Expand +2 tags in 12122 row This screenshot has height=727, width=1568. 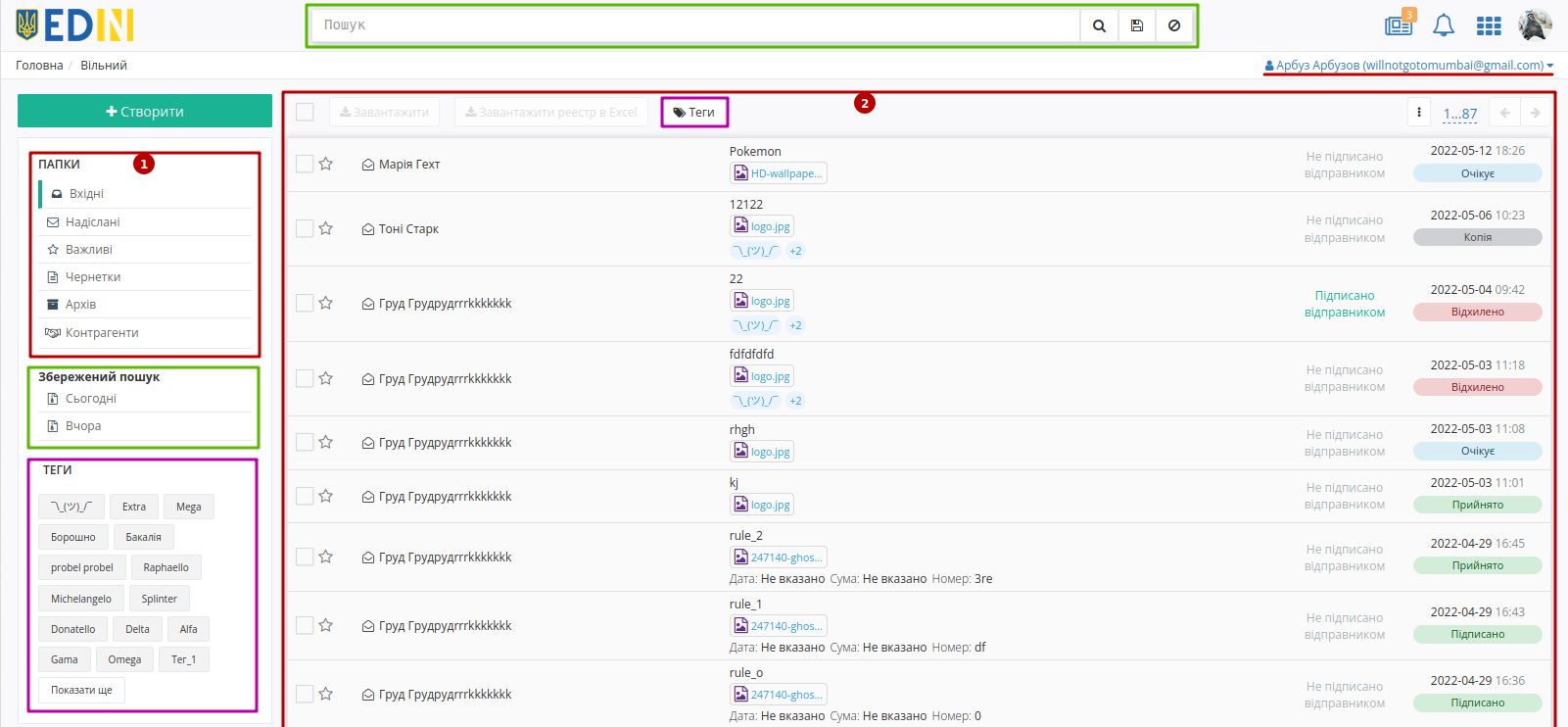(x=795, y=251)
